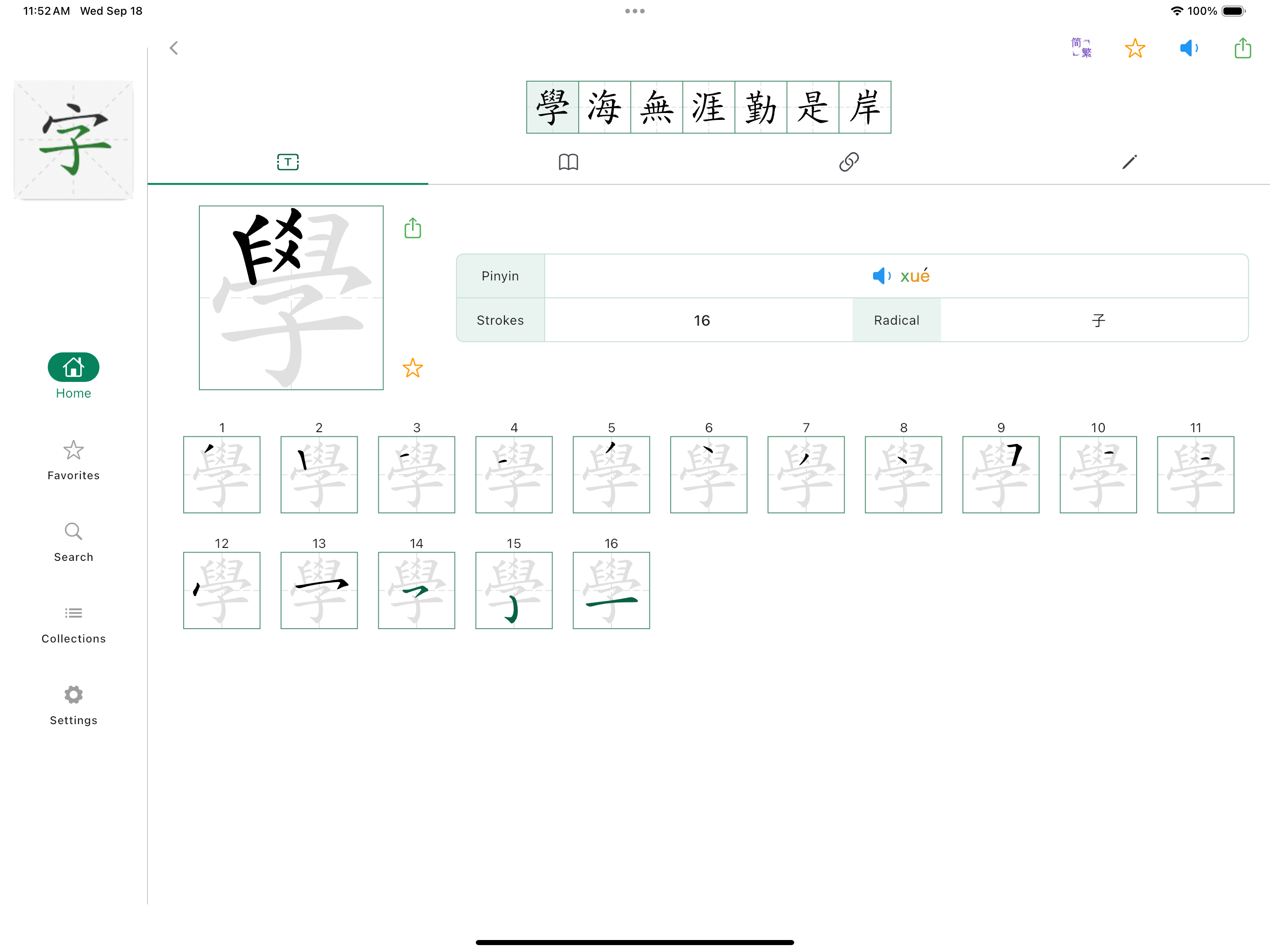Open the related links tab
The image size is (1270, 952).
[849, 162]
